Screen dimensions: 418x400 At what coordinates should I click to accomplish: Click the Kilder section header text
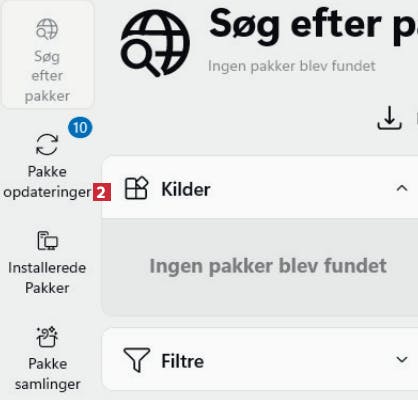(x=186, y=189)
